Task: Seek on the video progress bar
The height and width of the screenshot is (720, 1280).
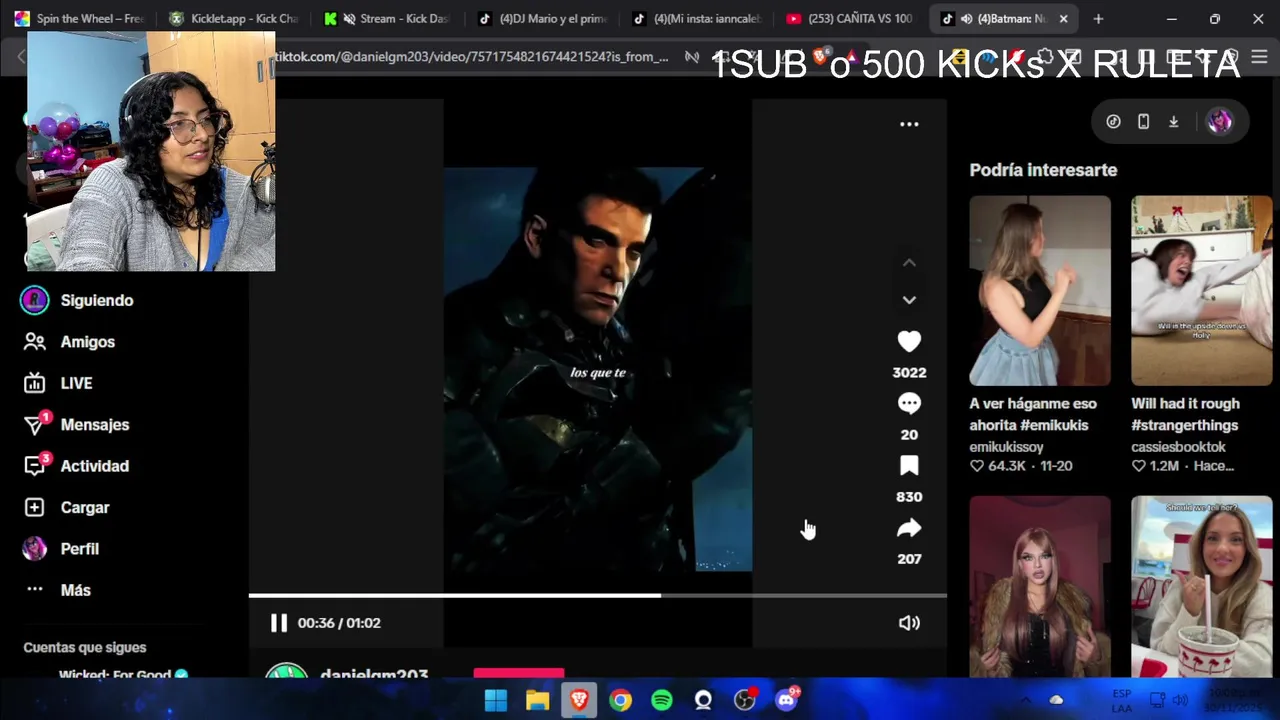Action: point(597,596)
